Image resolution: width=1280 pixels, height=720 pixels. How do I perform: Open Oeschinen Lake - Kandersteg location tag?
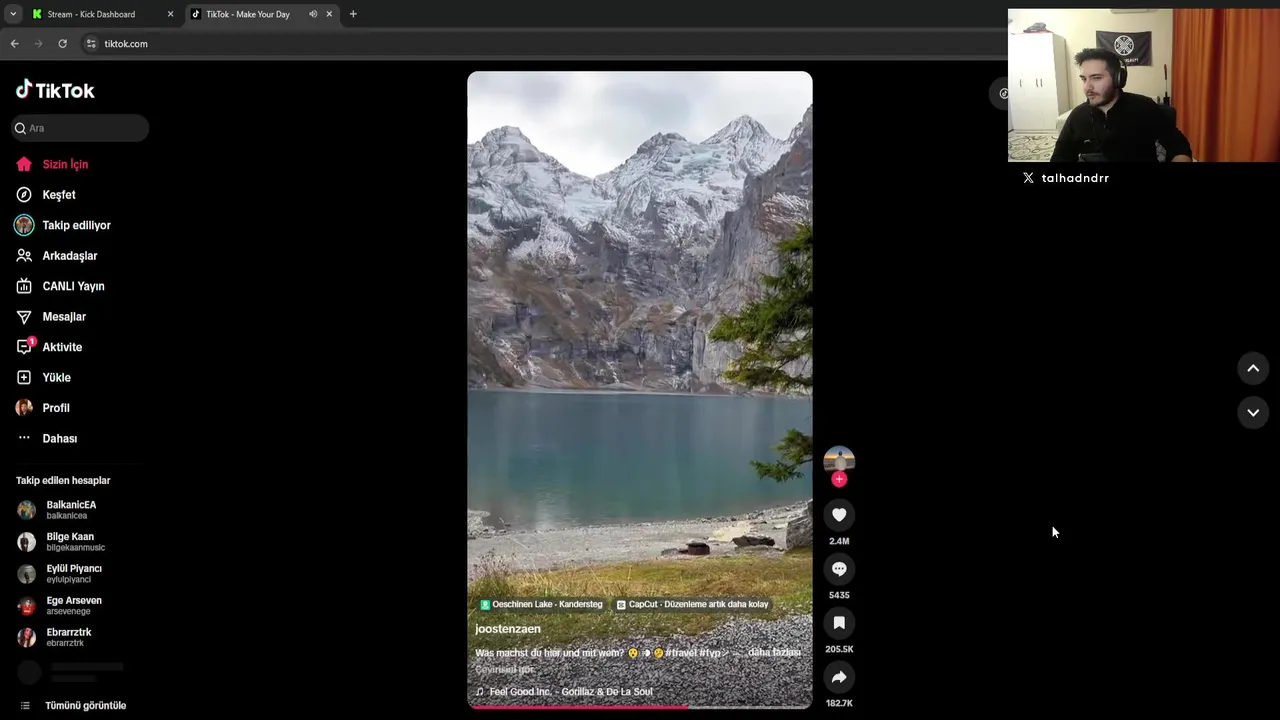click(x=541, y=605)
